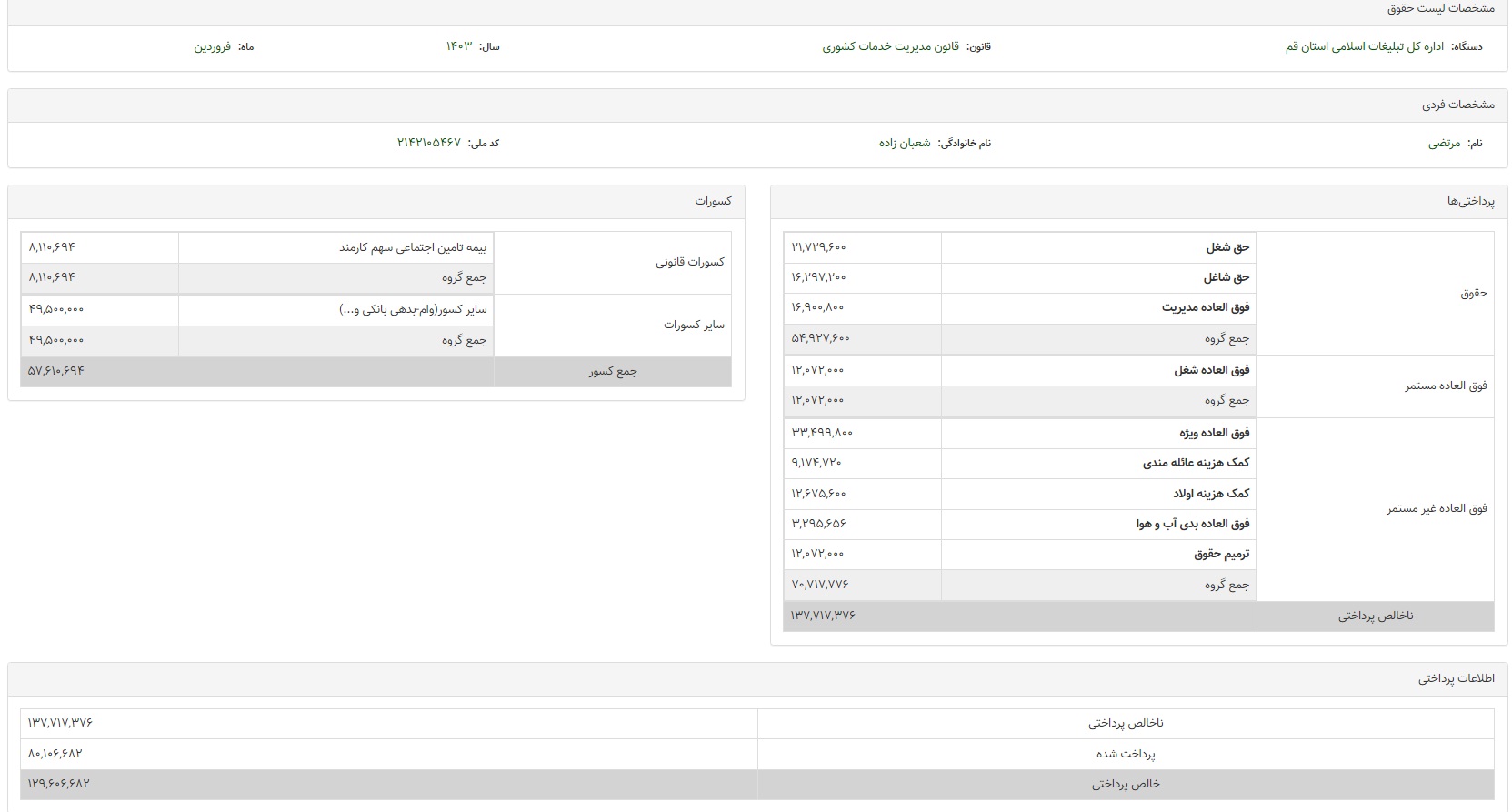The height and width of the screenshot is (812, 1512).
Task: Click the 'ترمیم حقوق' row label
Action: [1222, 555]
